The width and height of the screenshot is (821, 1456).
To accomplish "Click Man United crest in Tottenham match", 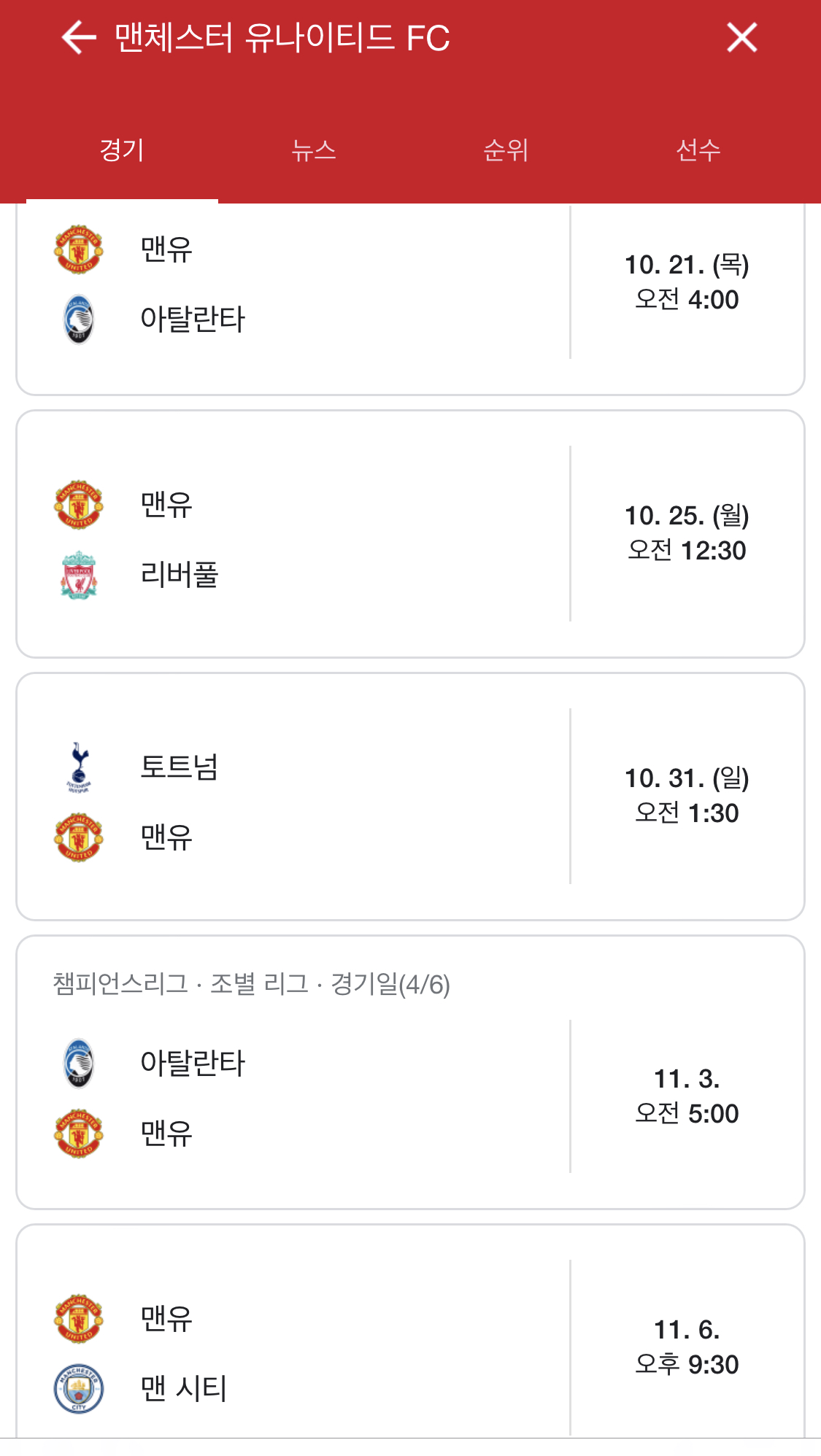I will [79, 837].
